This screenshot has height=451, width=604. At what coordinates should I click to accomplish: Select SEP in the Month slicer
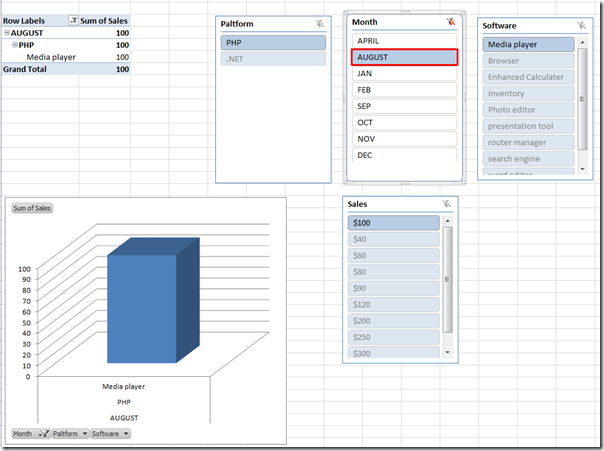coord(404,106)
